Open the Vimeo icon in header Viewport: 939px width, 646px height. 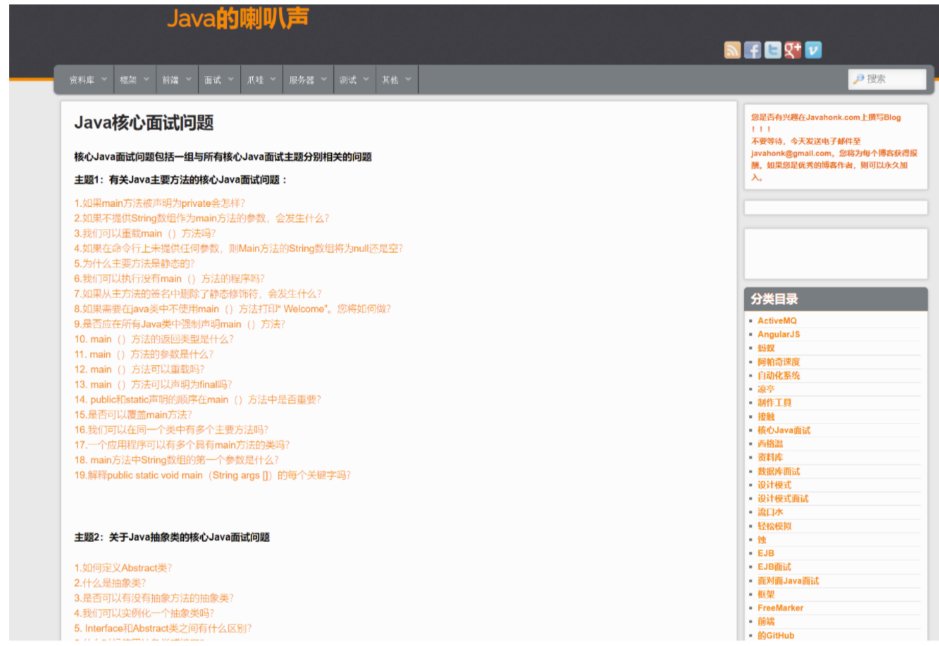(x=813, y=50)
